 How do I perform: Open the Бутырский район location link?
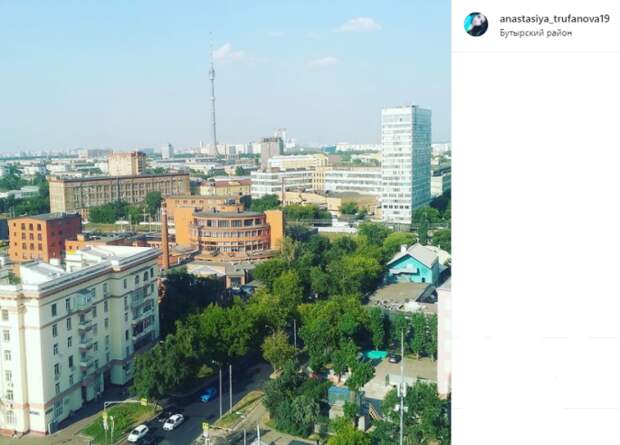click(536, 33)
